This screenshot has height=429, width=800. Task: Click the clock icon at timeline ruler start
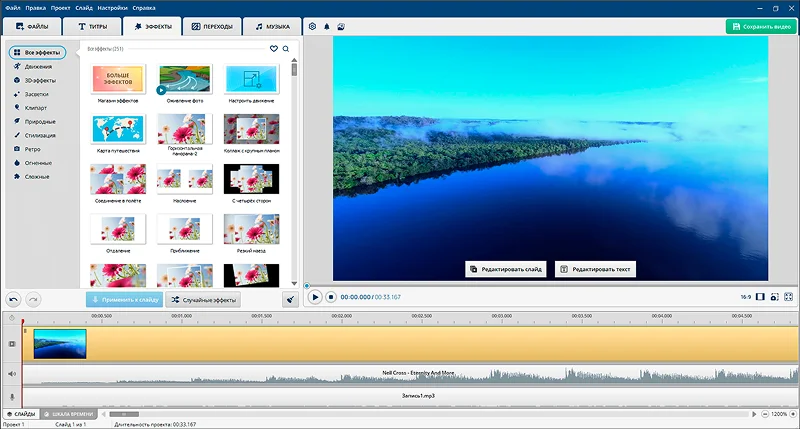pyautogui.click(x=12, y=318)
